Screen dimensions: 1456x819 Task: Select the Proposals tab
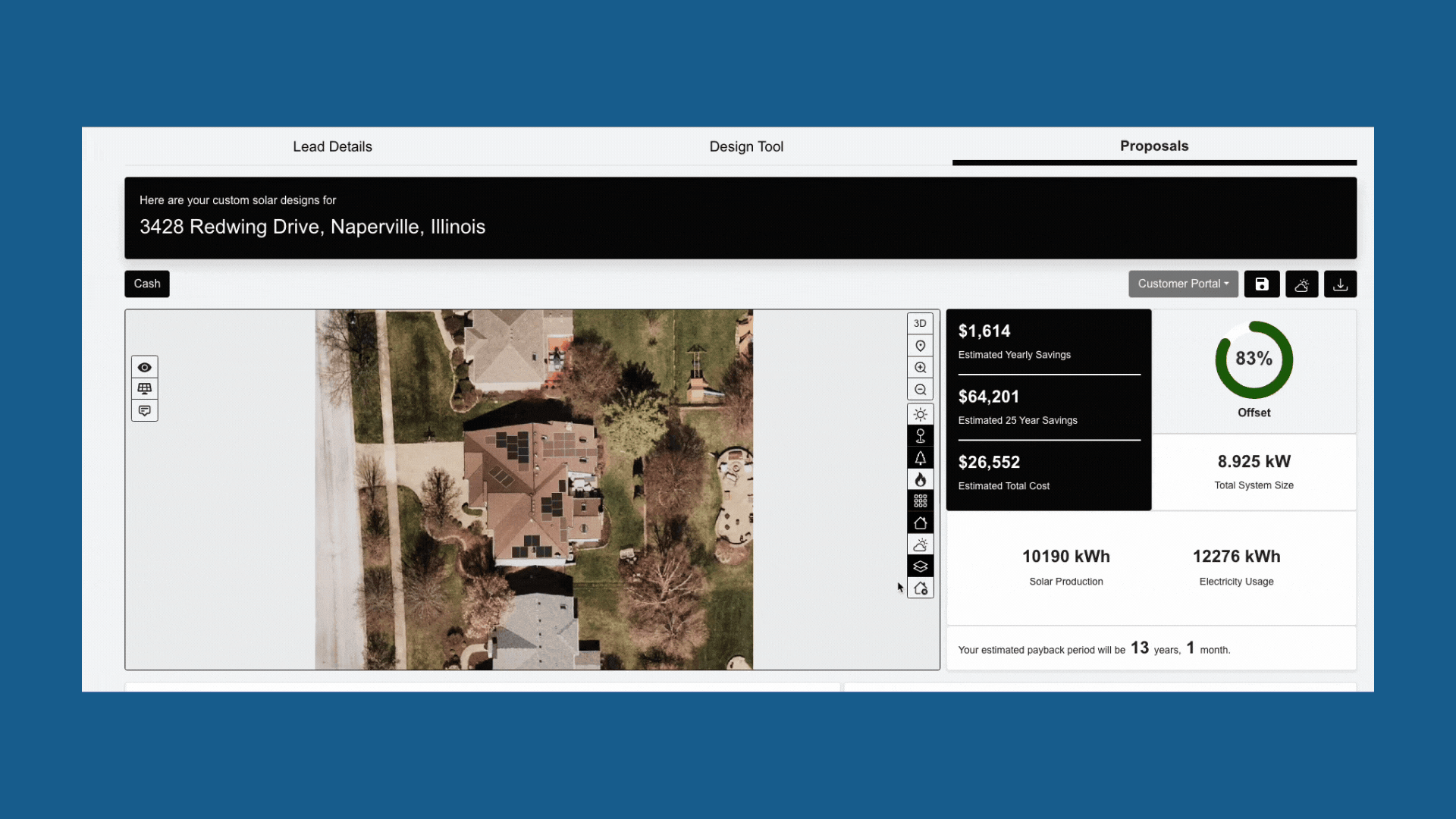point(1154,146)
